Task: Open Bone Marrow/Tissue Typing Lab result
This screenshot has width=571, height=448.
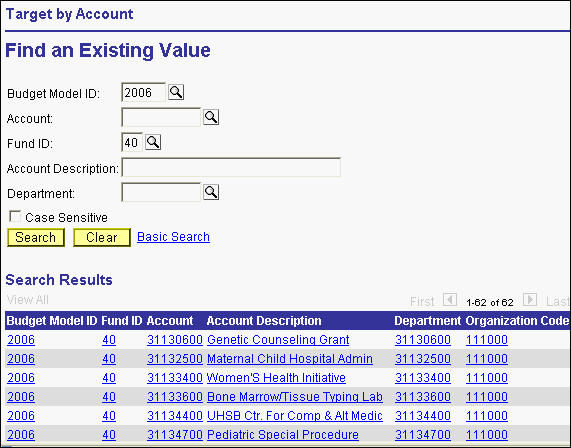Action: pyautogui.click(x=295, y=397)
